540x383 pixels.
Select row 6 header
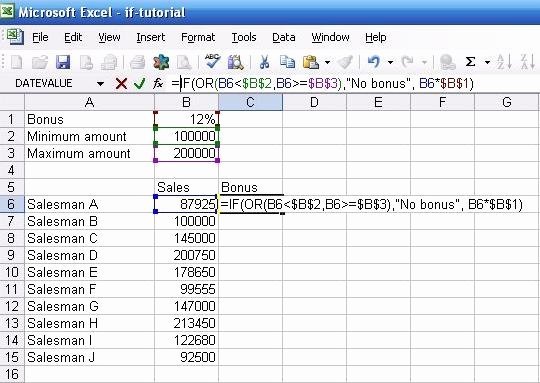pos(11,204)
